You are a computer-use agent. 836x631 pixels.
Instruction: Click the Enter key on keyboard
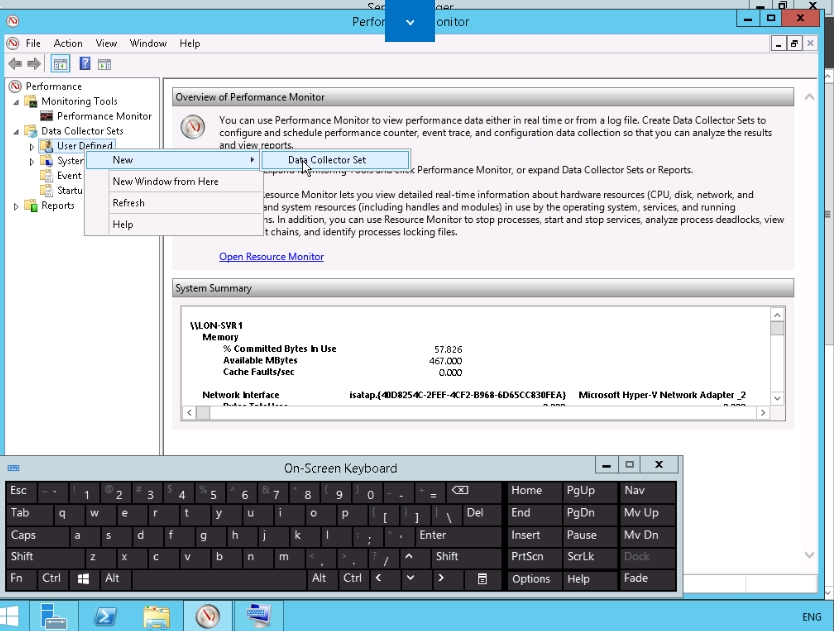click(459, 535)
